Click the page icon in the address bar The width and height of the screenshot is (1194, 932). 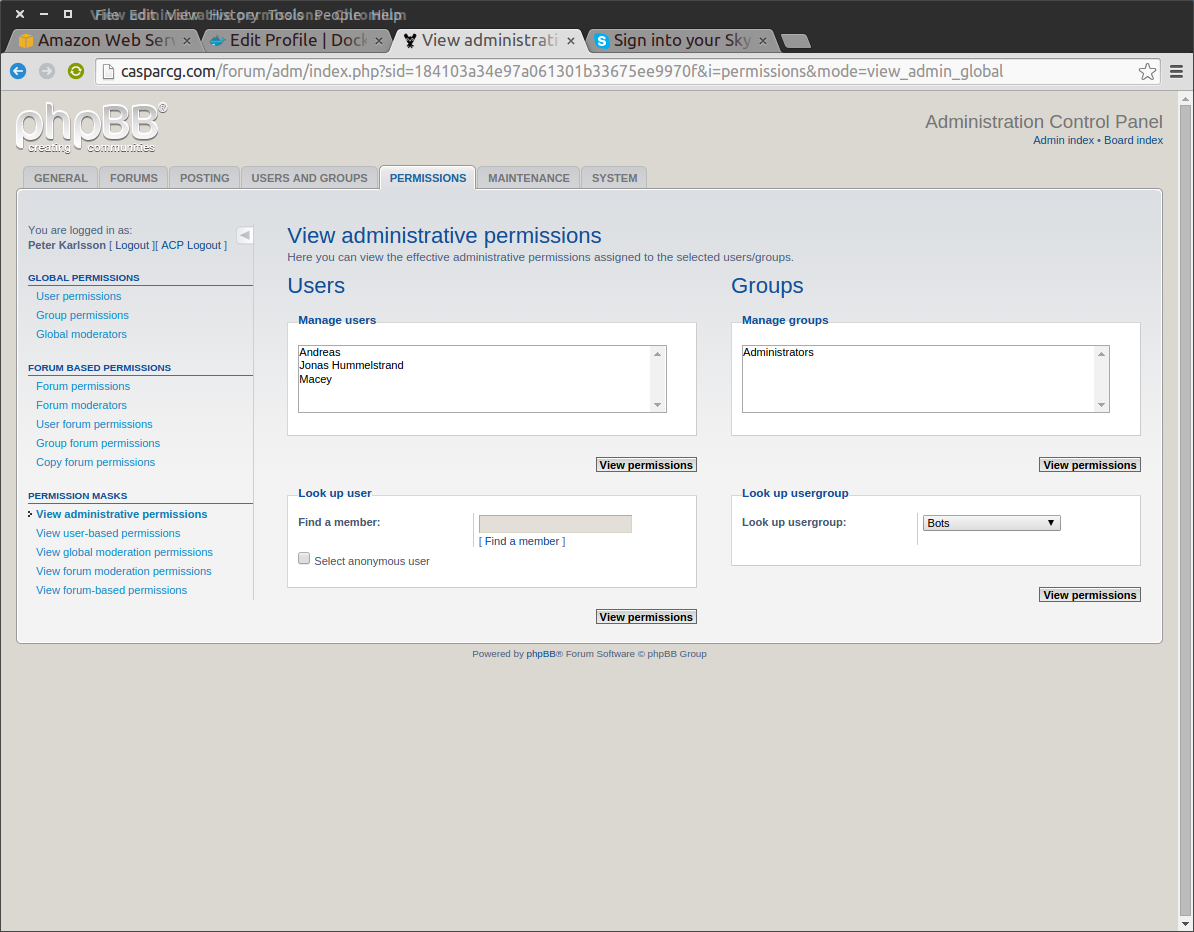click(x=108, y=72)
